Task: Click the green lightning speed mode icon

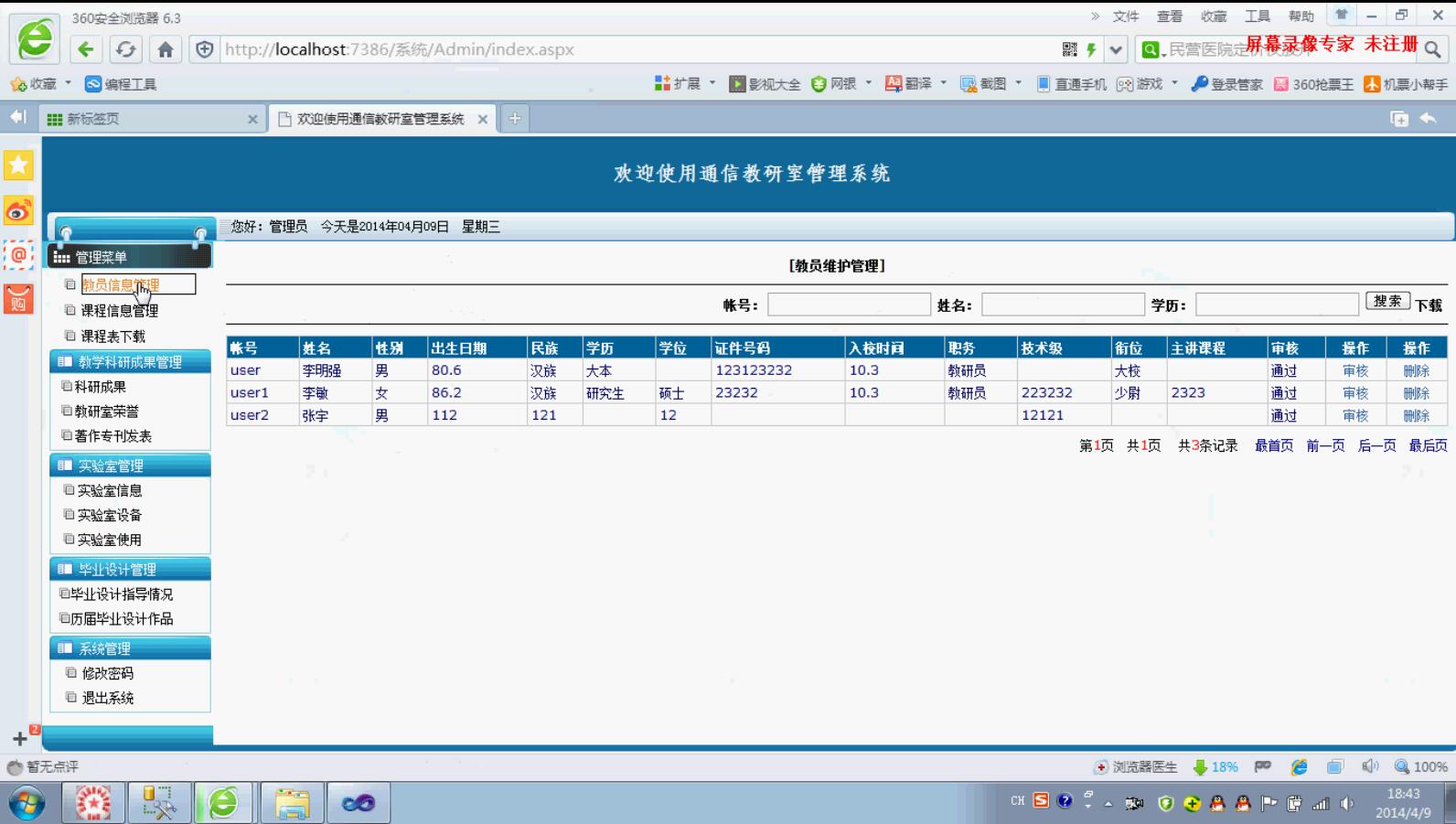Action: tap(1091, 49)
